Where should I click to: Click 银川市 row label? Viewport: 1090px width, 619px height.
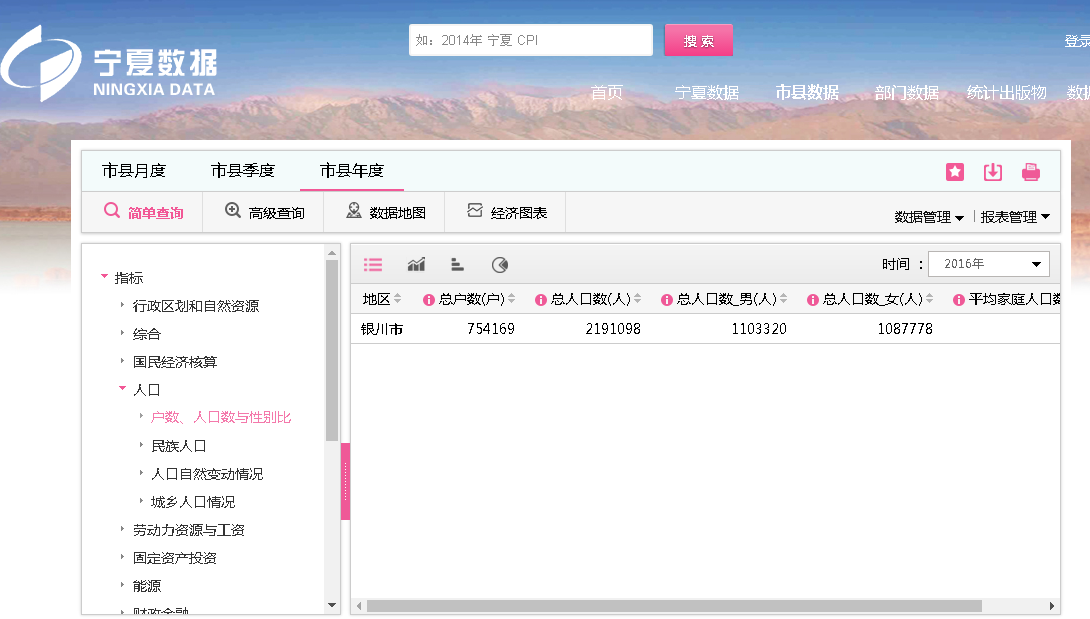pos(382,329)
